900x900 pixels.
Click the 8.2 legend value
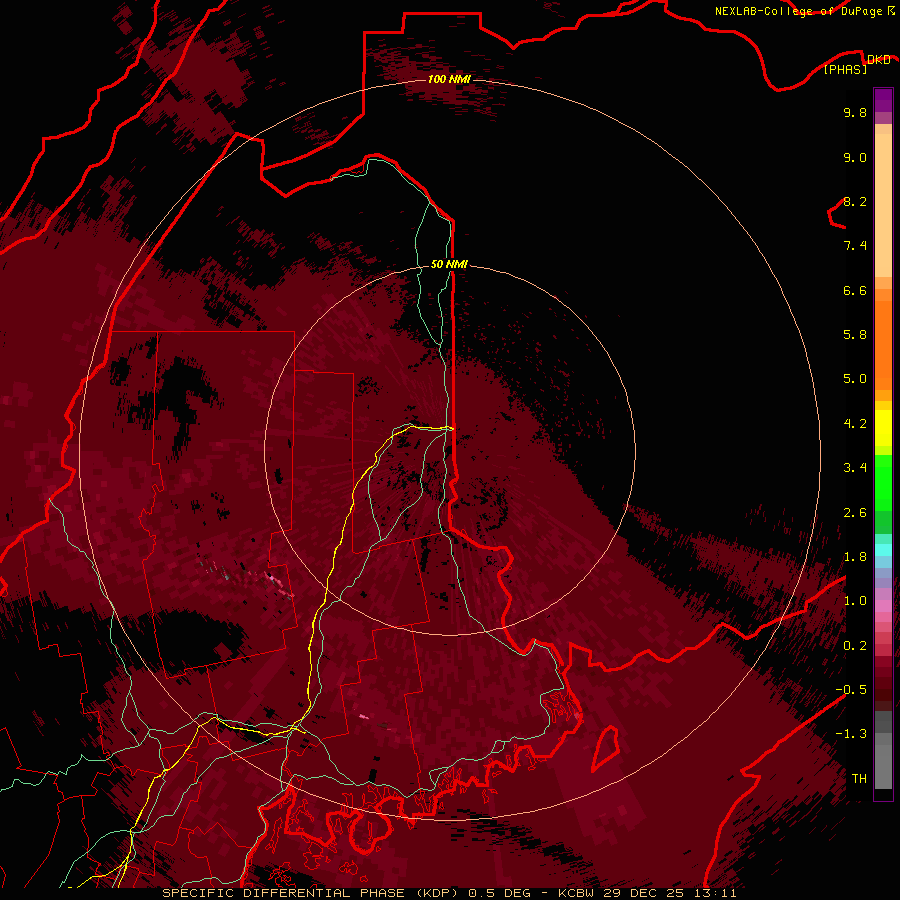(x=855, y=201)
